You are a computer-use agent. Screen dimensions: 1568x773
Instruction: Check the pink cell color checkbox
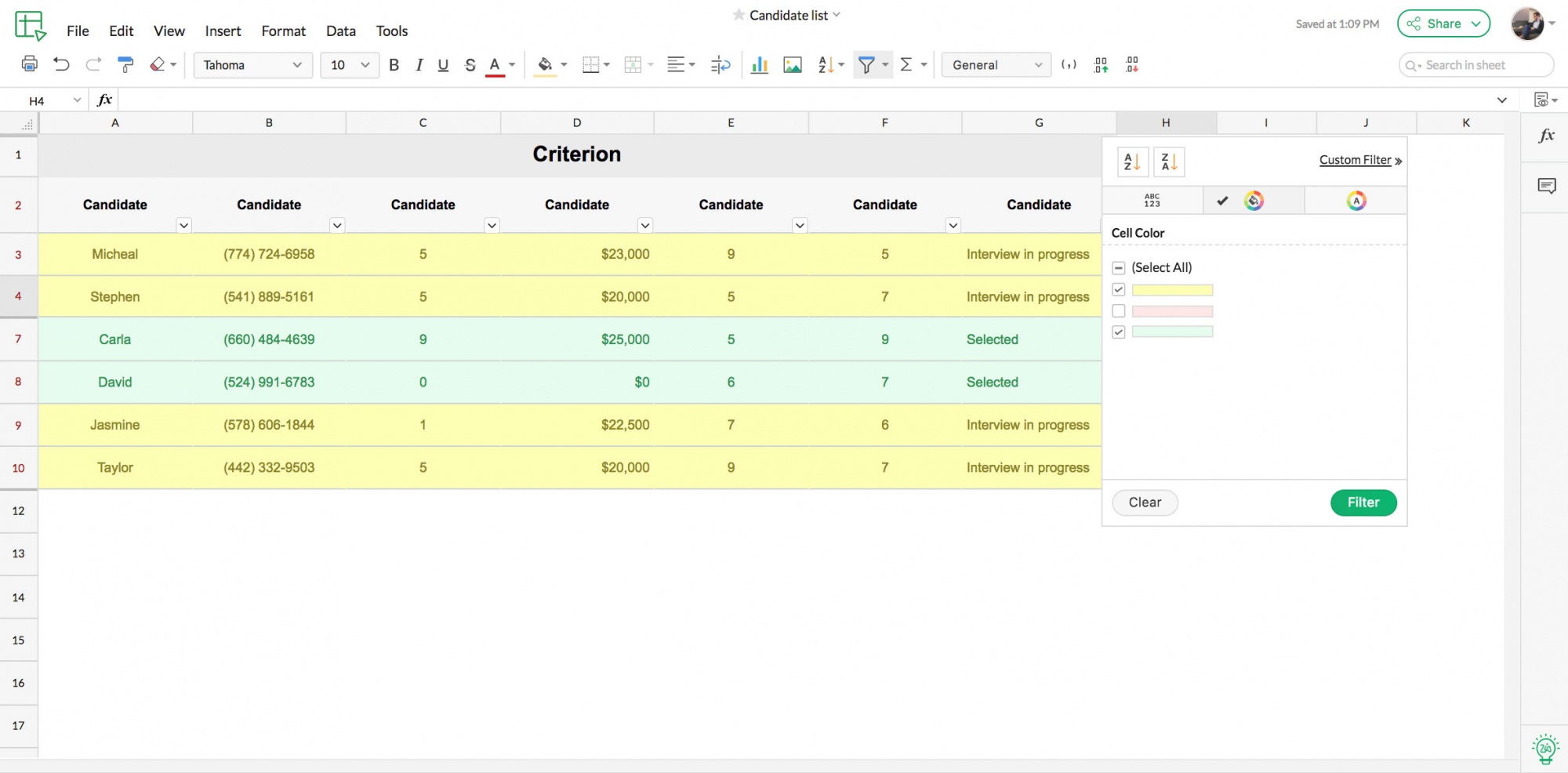pos(1119,311)
